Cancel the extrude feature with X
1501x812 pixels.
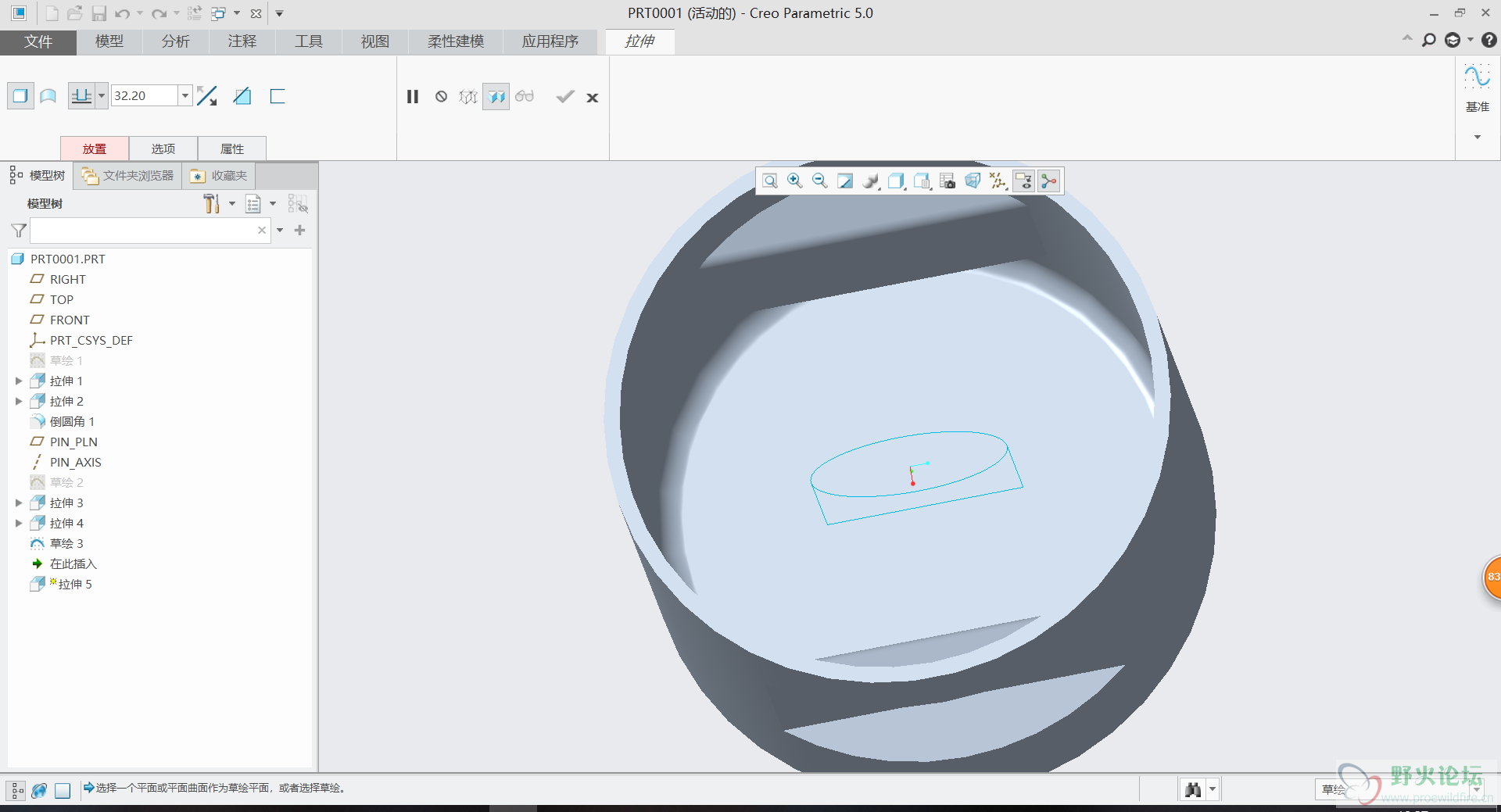(593, 98)
